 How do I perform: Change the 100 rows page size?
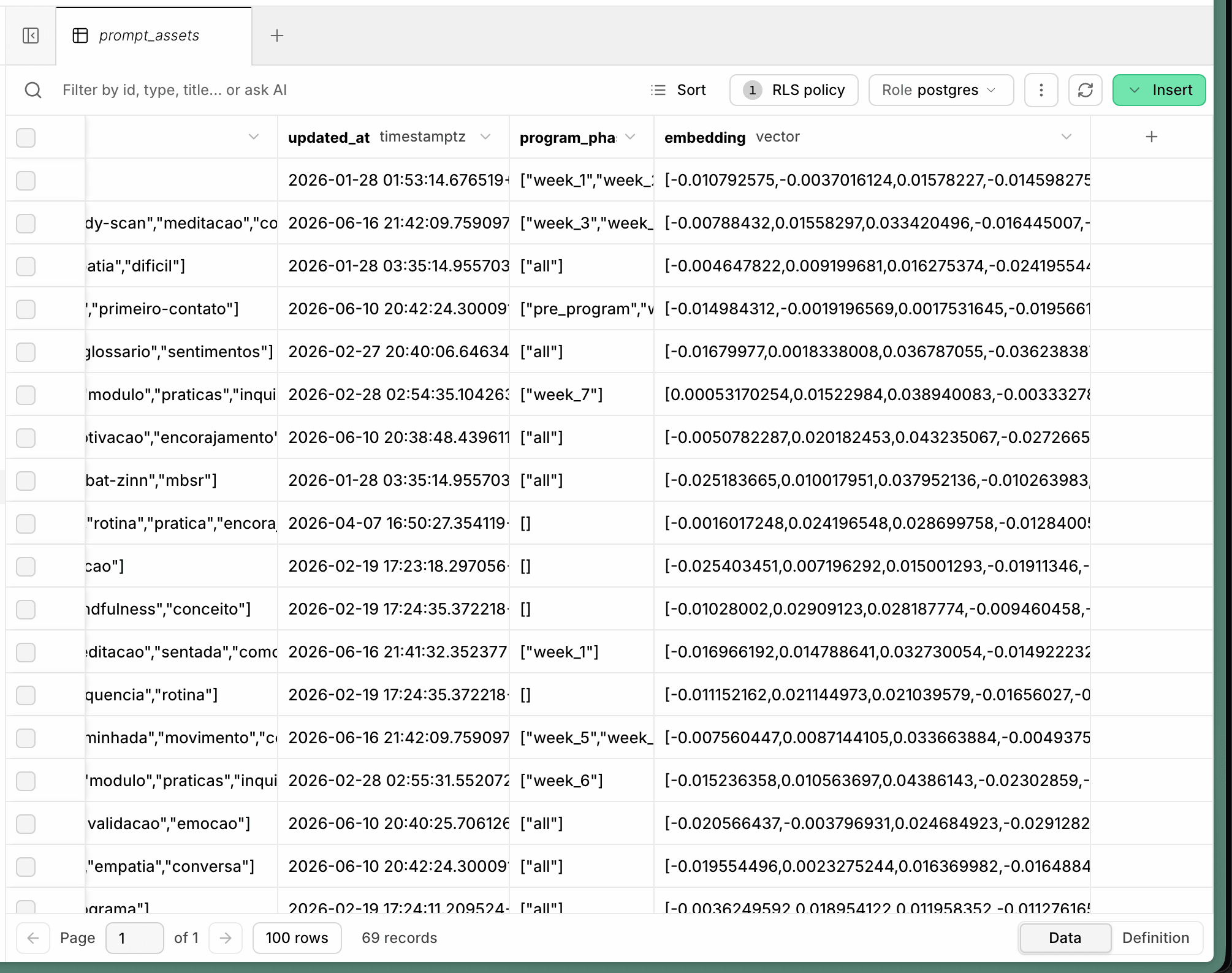coord(297,937)
